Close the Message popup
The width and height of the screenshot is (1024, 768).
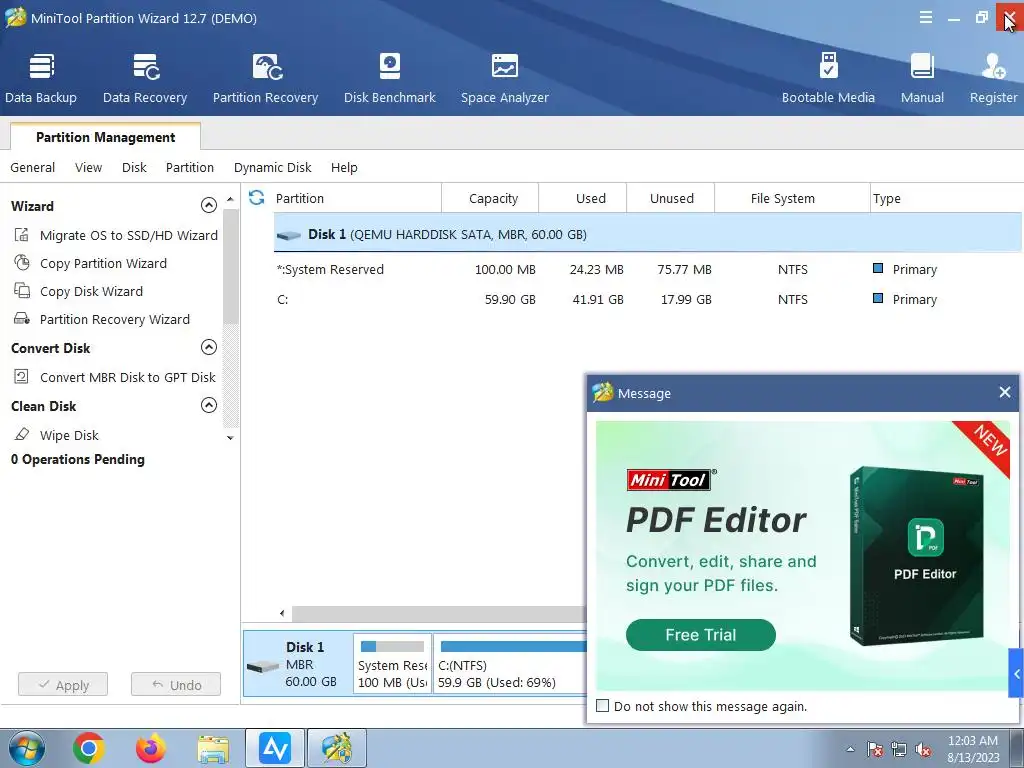click(x=1004, y=392)
